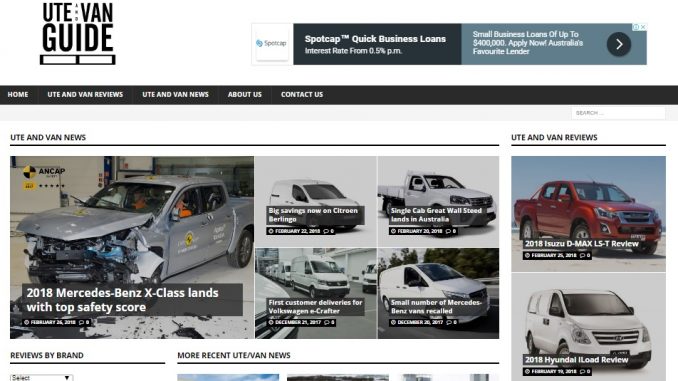Viewport: 678px width, 381px height.
Task: Click the Ute Van Guide logo
Action: click(78, 33)
